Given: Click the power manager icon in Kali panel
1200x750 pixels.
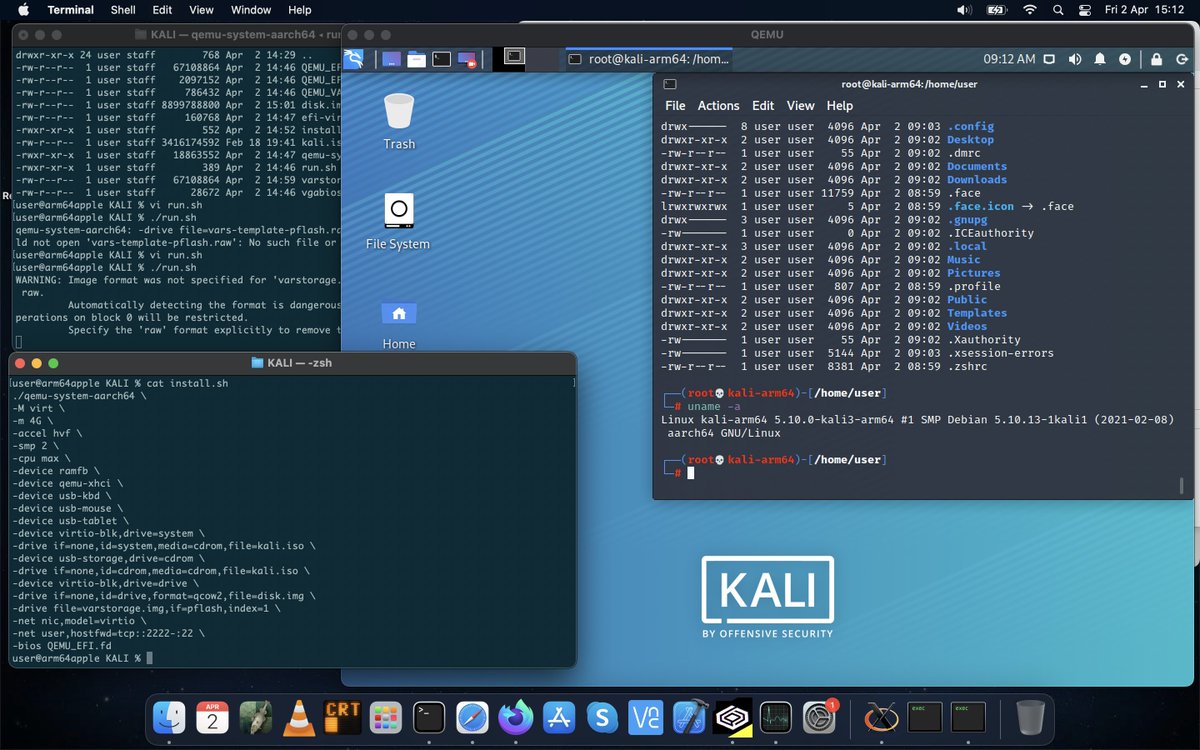Looking at the screenshot, I should point(1124,59).
